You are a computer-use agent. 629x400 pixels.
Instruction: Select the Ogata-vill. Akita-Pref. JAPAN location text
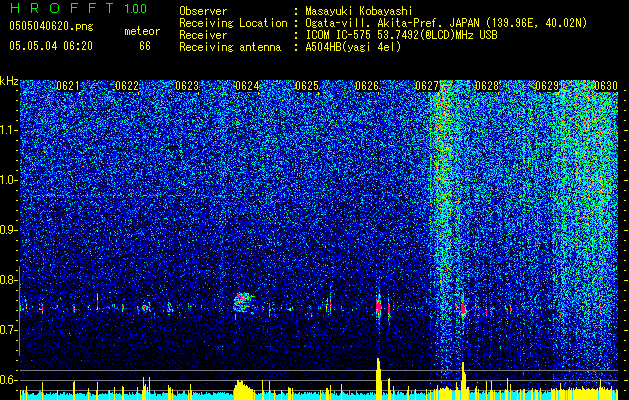click(446, 23)
